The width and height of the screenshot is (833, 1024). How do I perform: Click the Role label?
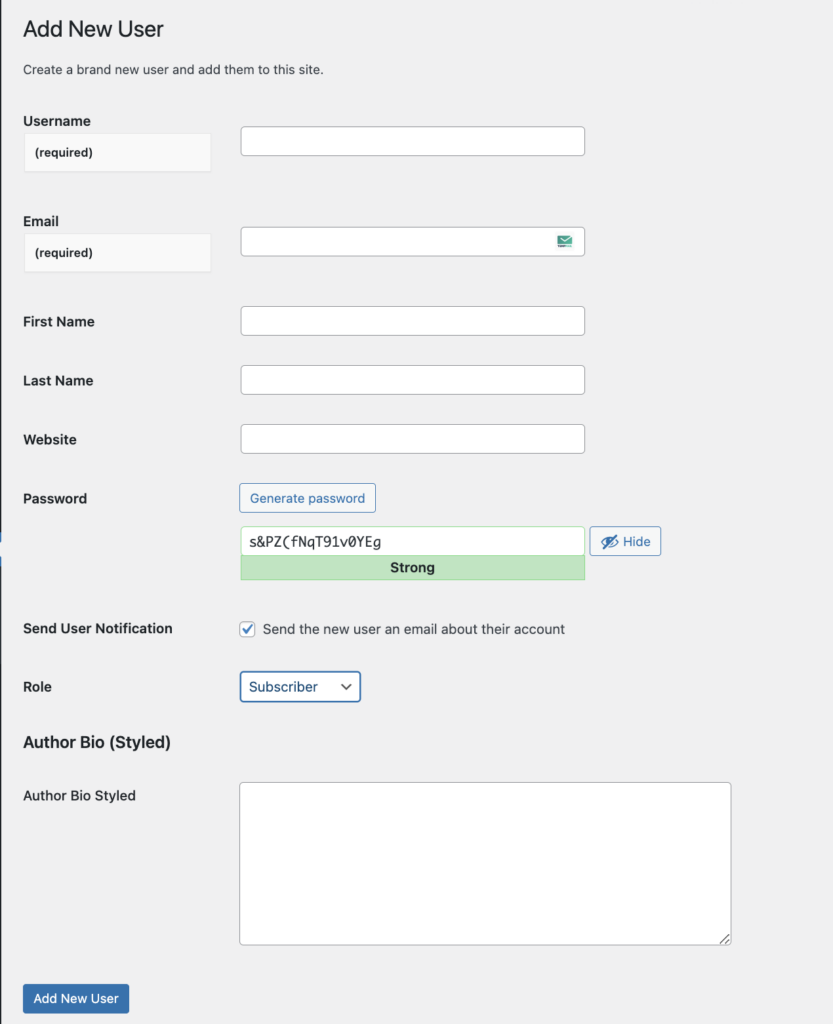click(37, 687)
